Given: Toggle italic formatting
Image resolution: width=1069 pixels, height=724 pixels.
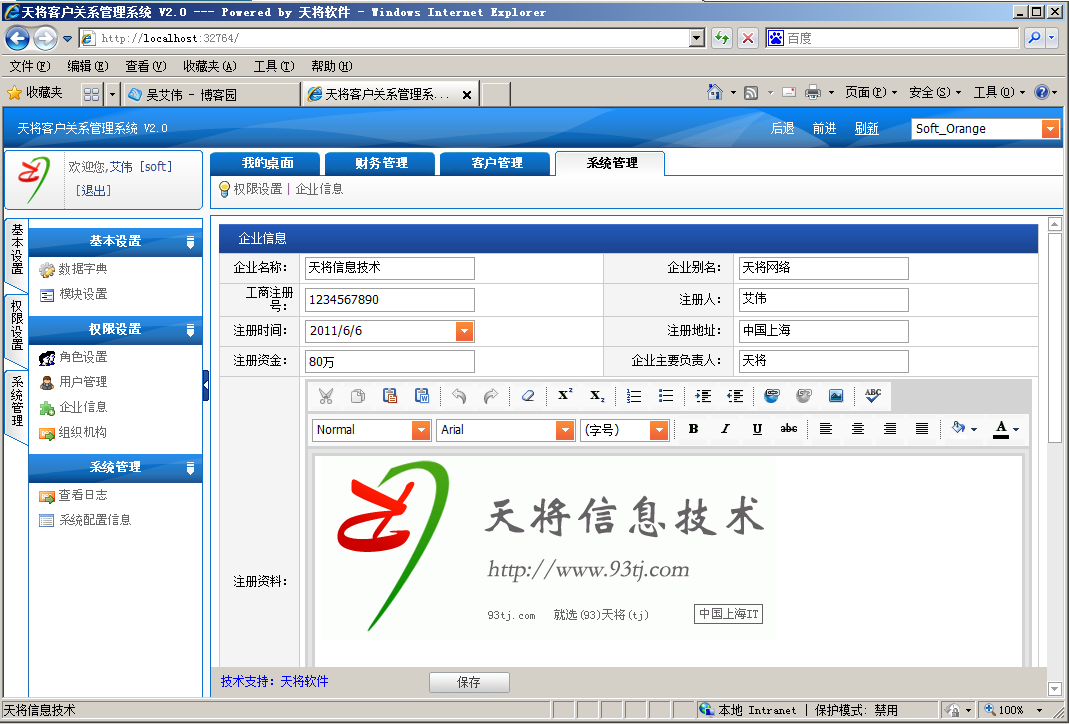Looking at the screenshot, I should (725, 429).
